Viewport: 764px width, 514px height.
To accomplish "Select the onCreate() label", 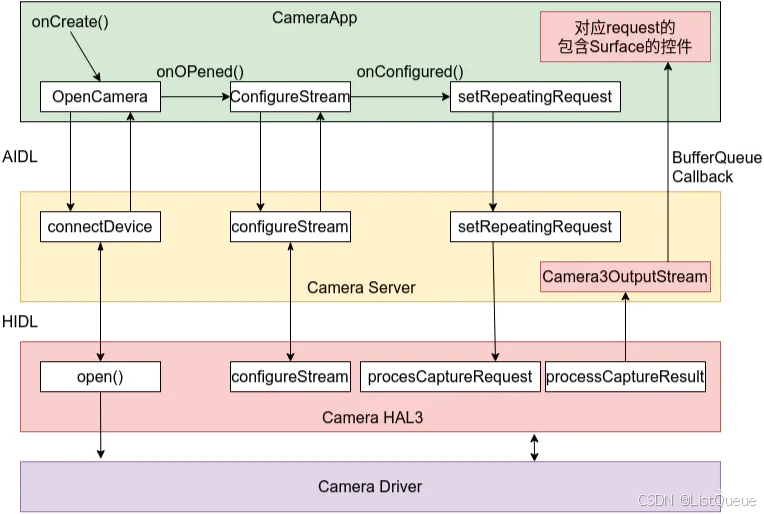I will pyautogui.click(x=70, y=21).
